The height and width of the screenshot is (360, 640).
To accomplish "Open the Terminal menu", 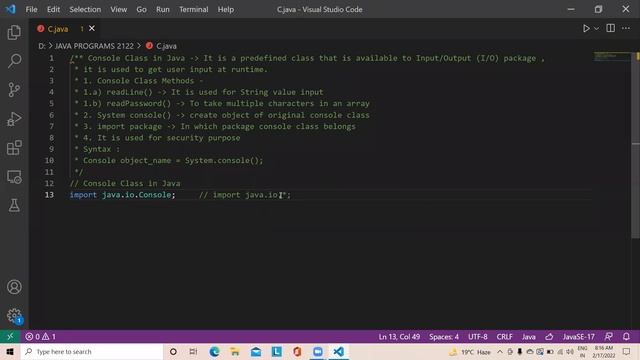I will [193, 9].
